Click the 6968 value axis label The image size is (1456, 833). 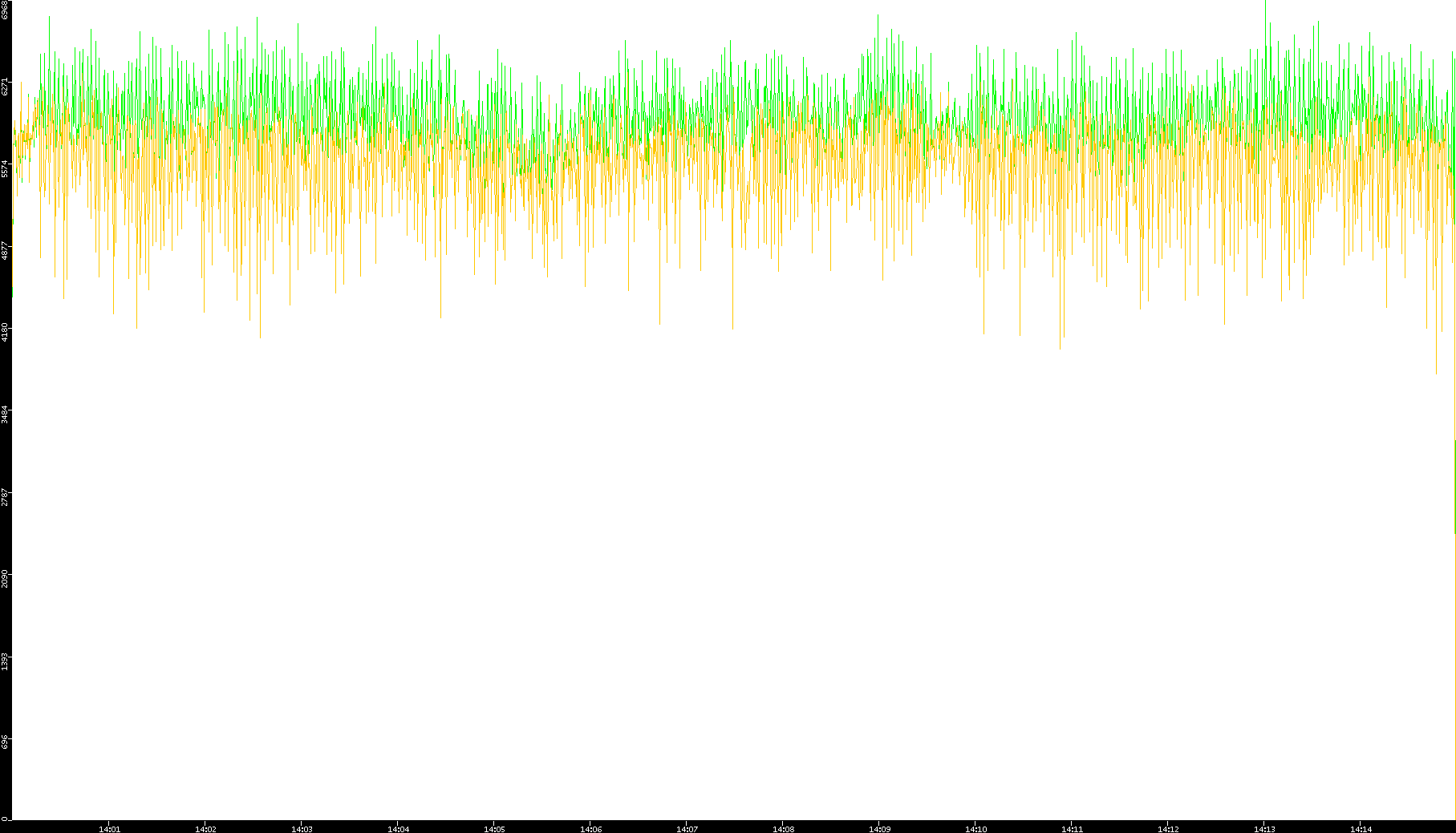coord(5,10)
